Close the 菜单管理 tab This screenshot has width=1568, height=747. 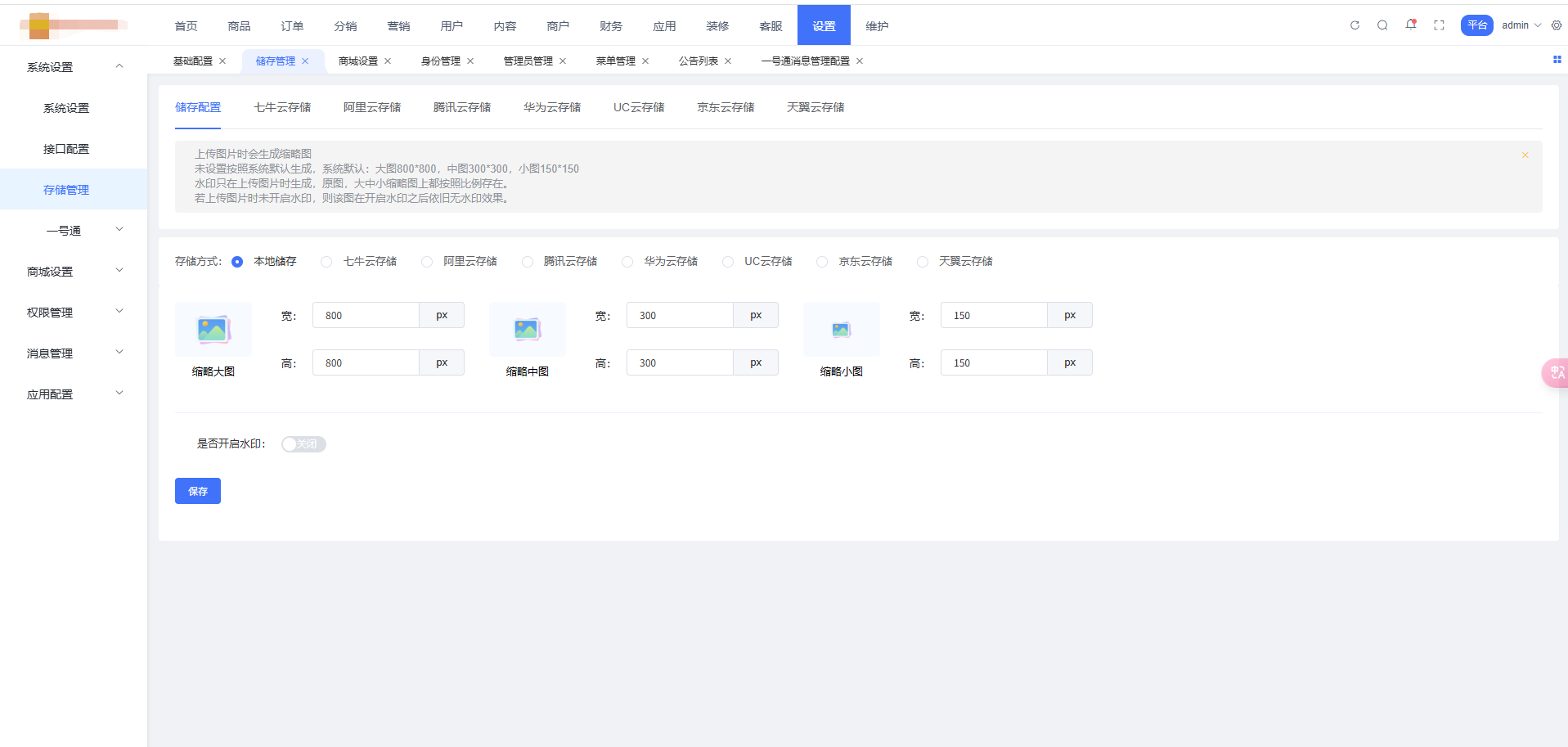tap(645, 61)
